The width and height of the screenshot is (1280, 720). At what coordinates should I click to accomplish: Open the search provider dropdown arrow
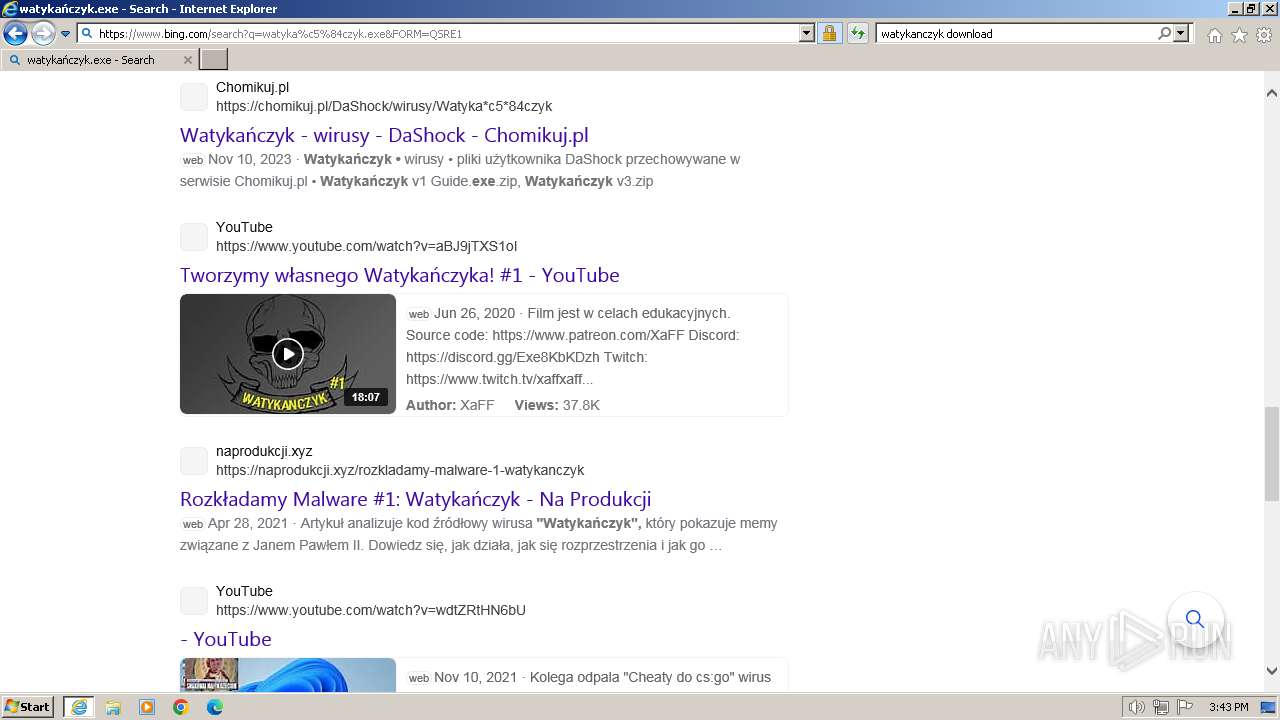coord(1182,33)
